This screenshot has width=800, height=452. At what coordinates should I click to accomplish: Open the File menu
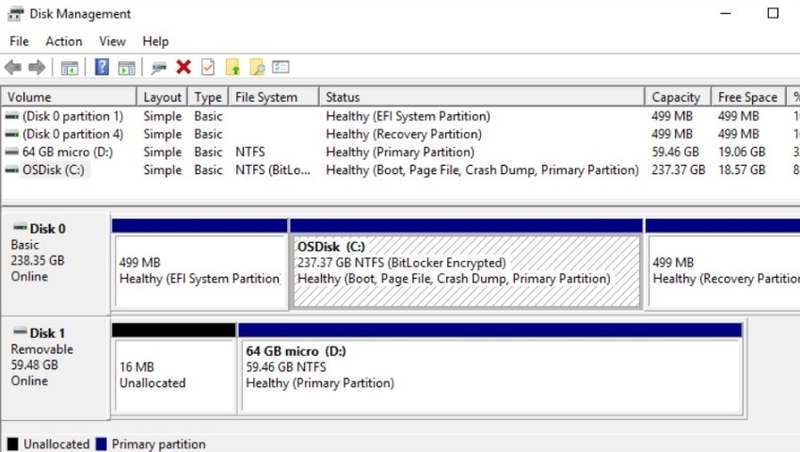19,41
